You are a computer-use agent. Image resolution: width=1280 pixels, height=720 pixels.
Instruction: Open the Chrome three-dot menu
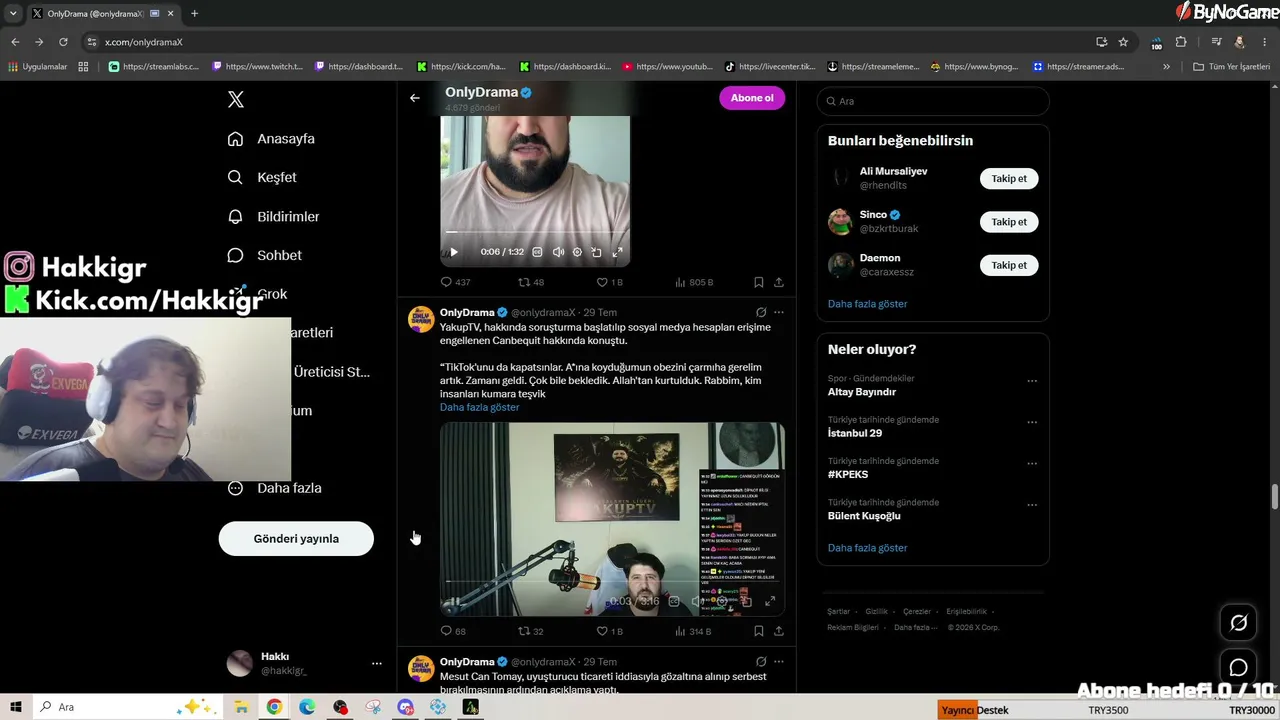[x=1264, y=42]
